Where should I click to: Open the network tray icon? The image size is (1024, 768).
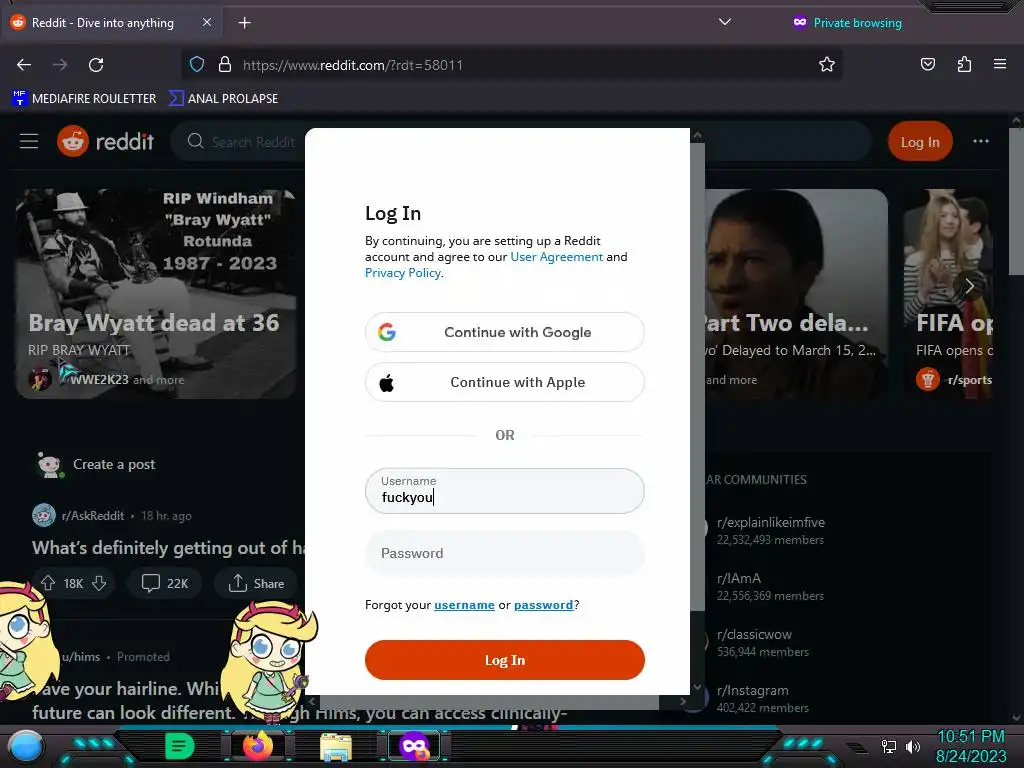[888, 746]
